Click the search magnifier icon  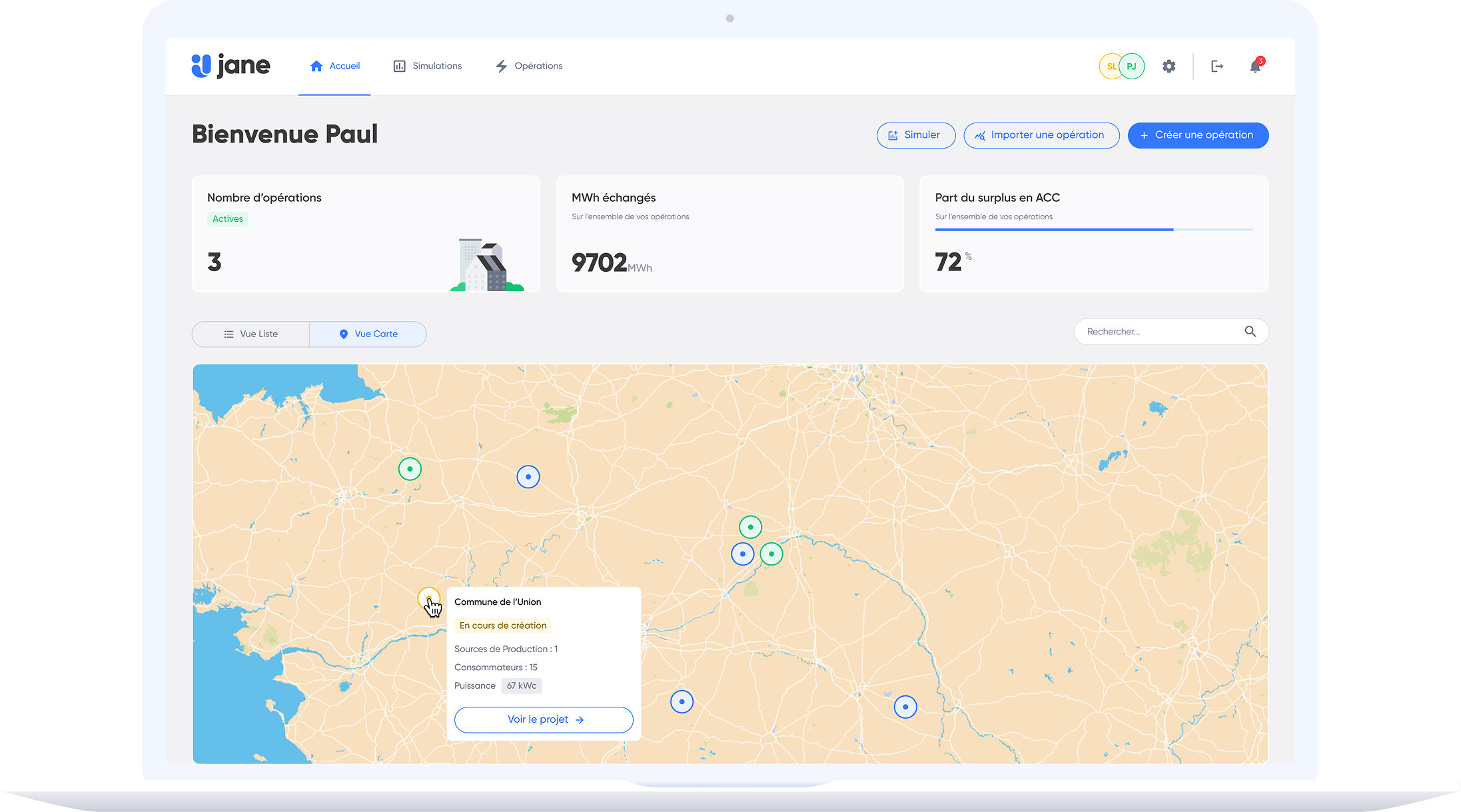coord(1250,332)
